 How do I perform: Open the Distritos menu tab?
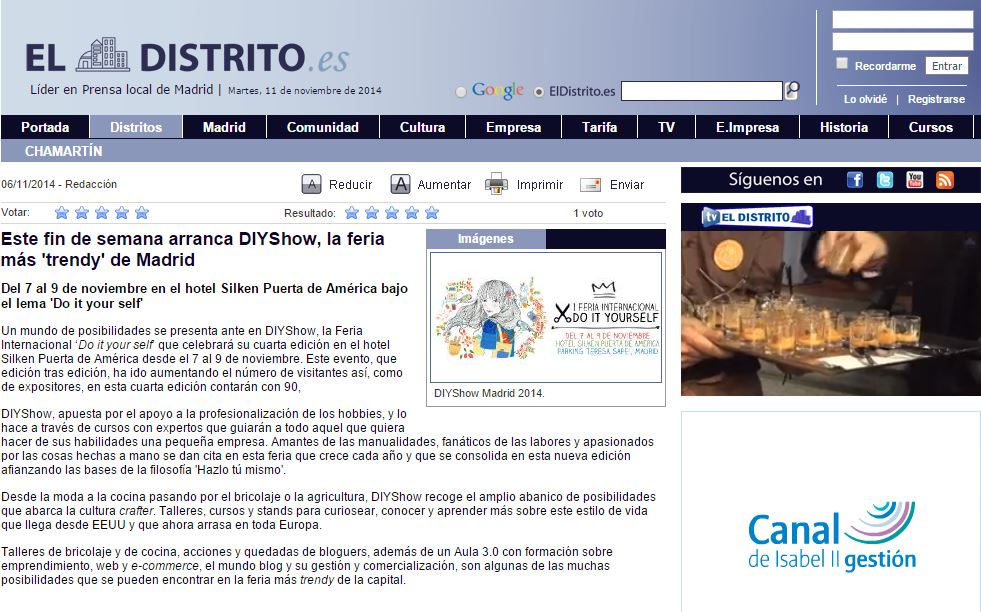(136, 128)
